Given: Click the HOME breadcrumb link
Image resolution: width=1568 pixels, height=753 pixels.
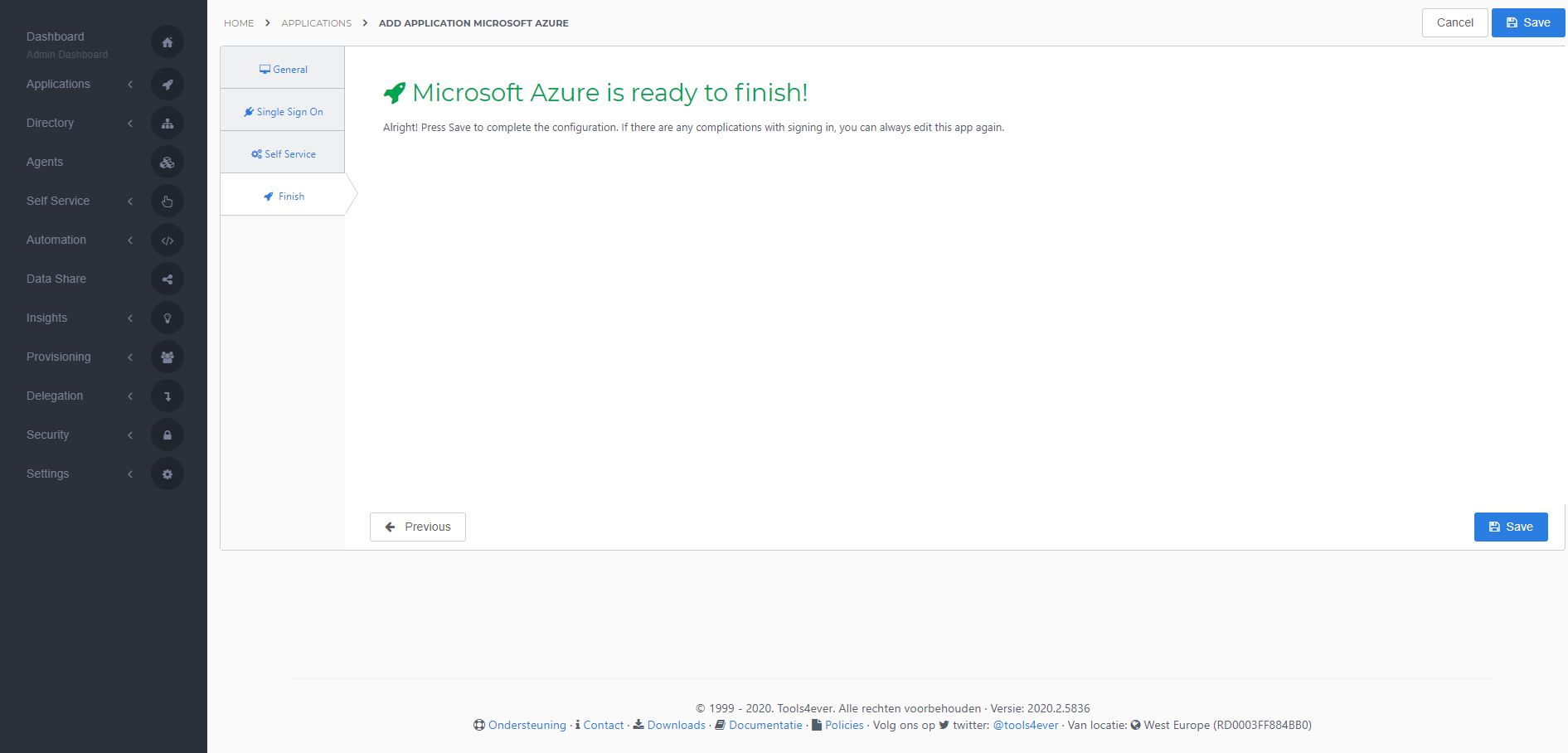Looking at the screenshot, I should pyautogui.click(x=239, y=23).
